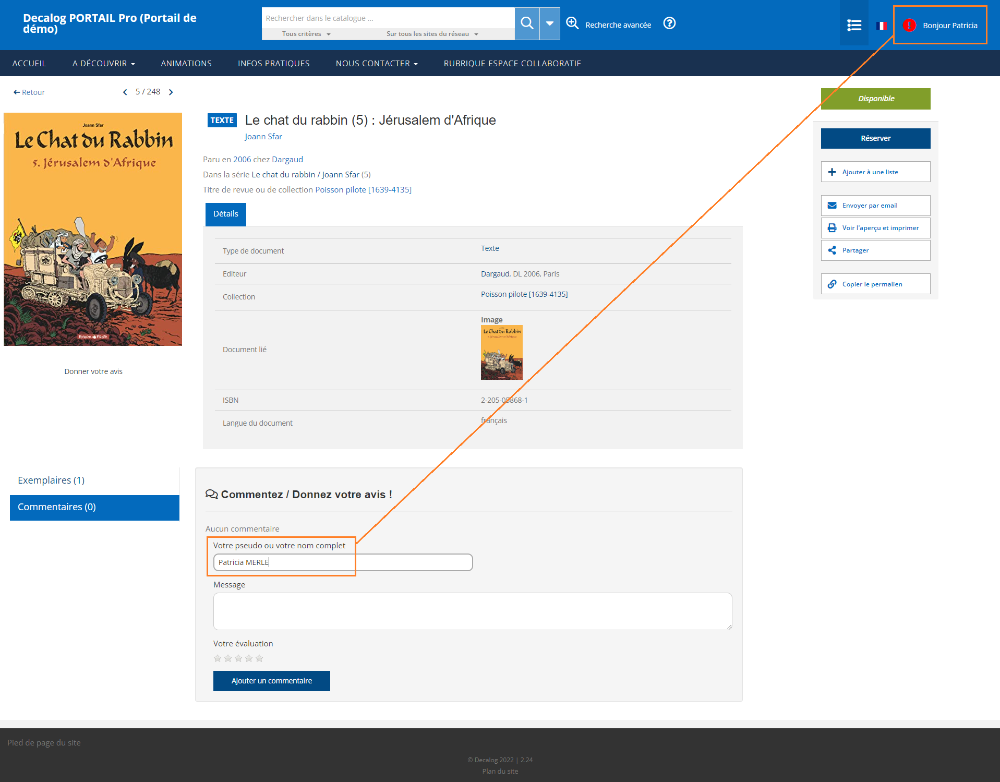The image size is (1000, 782).
Task: Copy the permalink with Copier le permalien
Action: pos(875,284)
